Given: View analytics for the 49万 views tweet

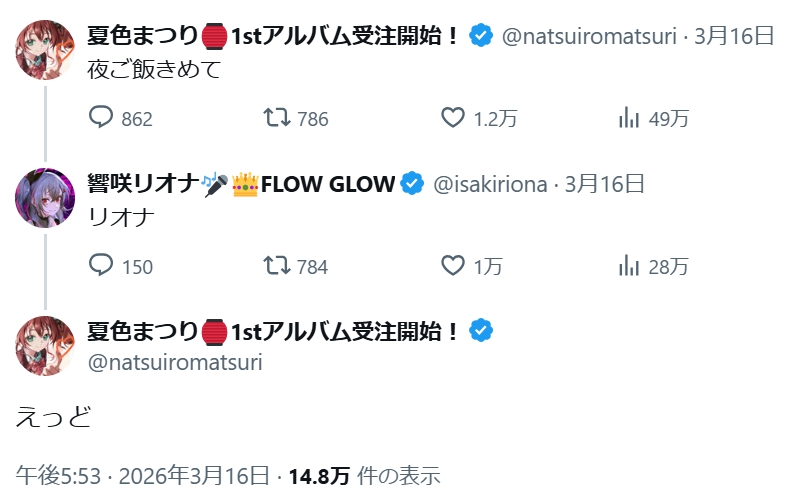Looking at the screenshot, I should point(629,119).
